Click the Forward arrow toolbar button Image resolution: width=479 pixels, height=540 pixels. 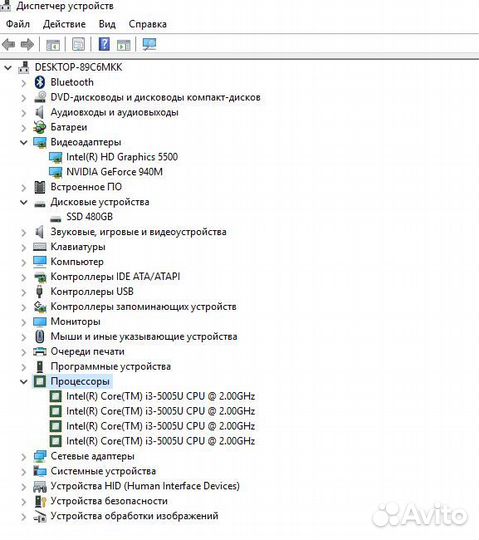coord(27,44)
